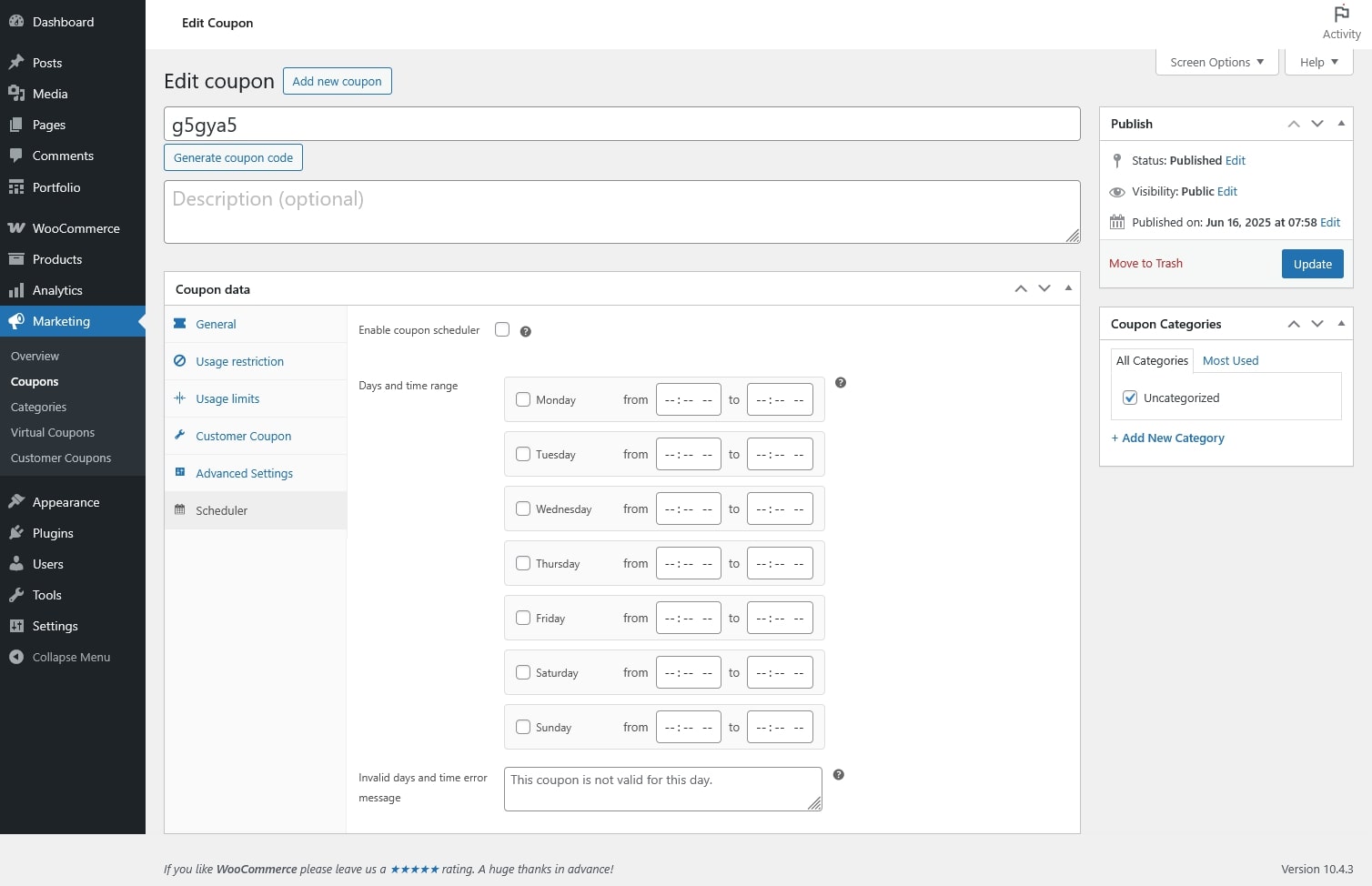Expand the Help dropdown panel
Screen dimensions: 1372x886
click(x=1318, y=62)
